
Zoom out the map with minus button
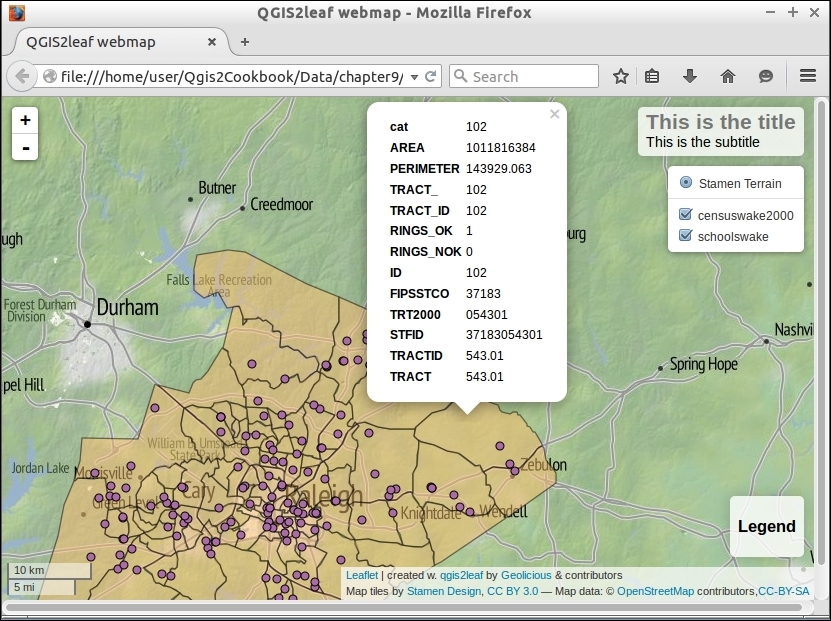tap(25, 147)
